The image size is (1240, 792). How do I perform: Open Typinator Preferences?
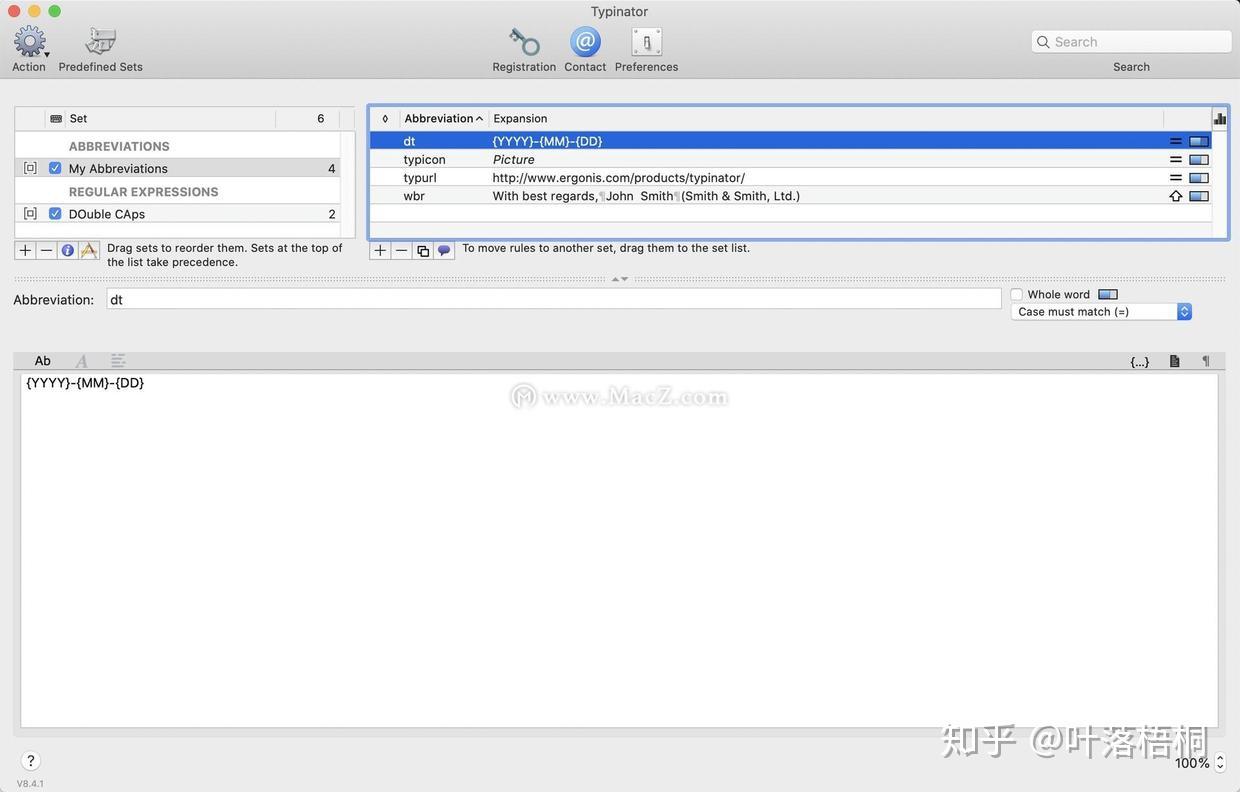point(645,42)
